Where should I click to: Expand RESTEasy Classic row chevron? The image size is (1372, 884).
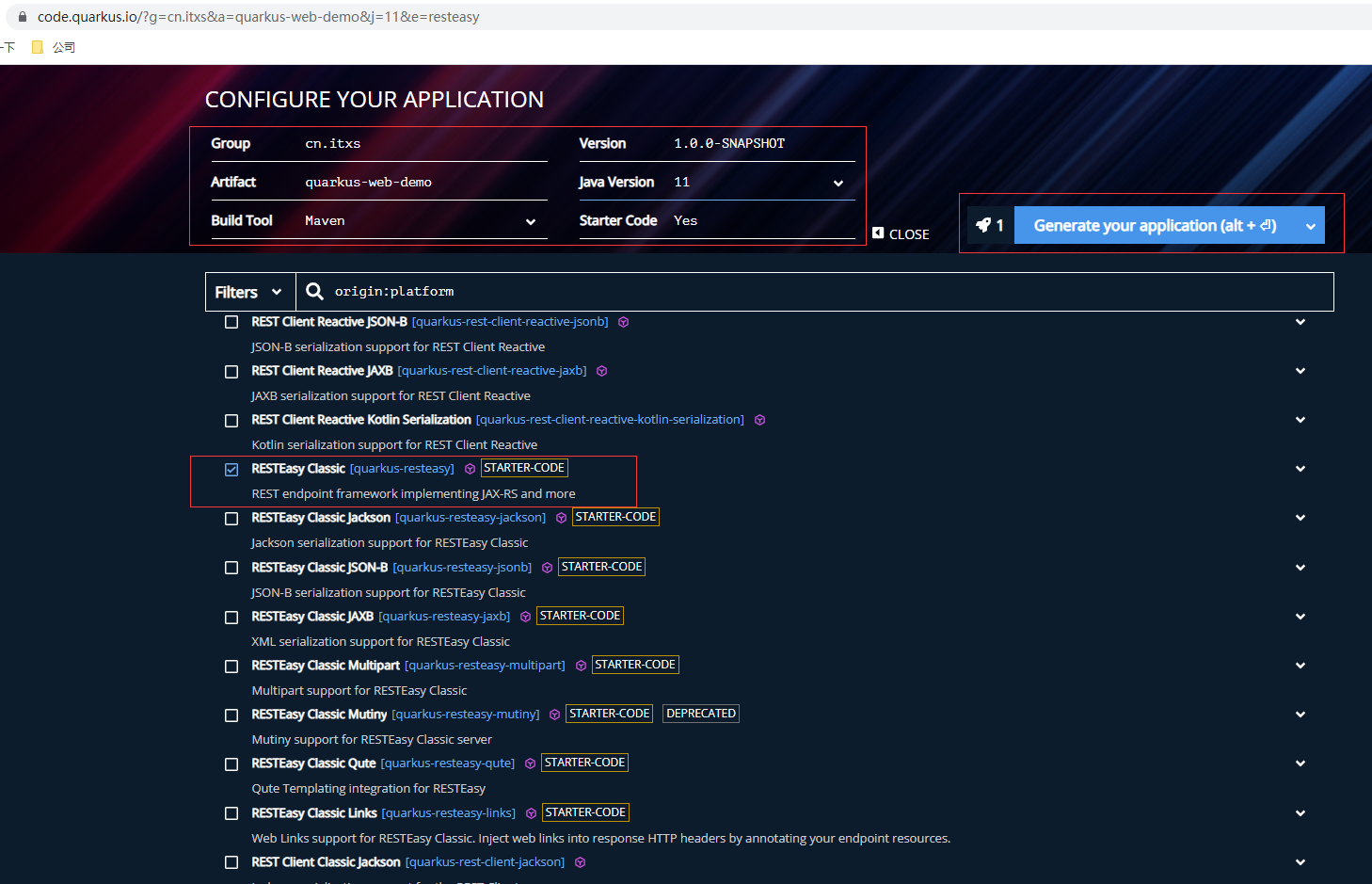tap(1300, 469)
